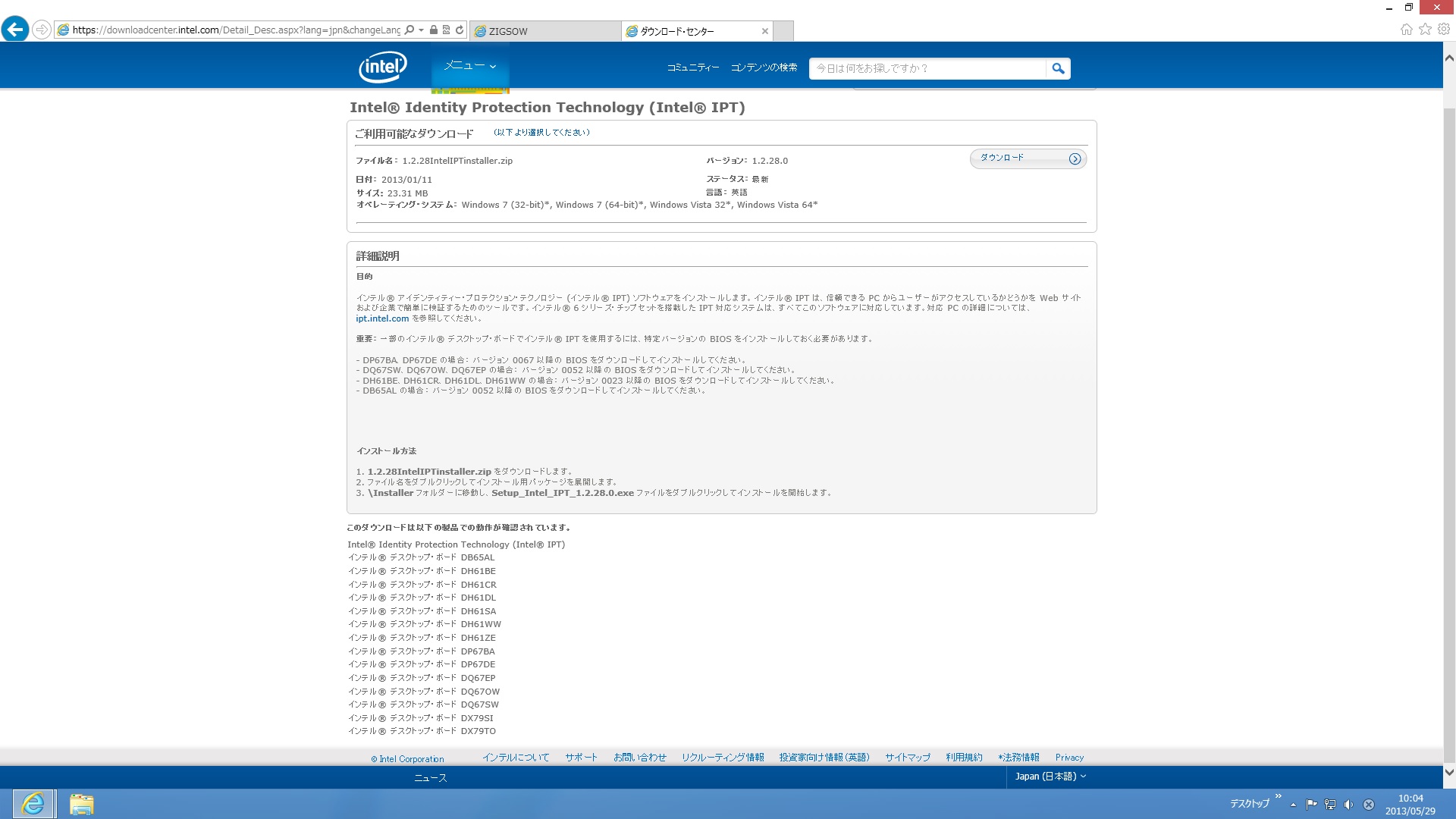This screenshot has height=819, width=1456.
Task: Click the compatibility view icon in address bar
Action: tap(446, 30)
